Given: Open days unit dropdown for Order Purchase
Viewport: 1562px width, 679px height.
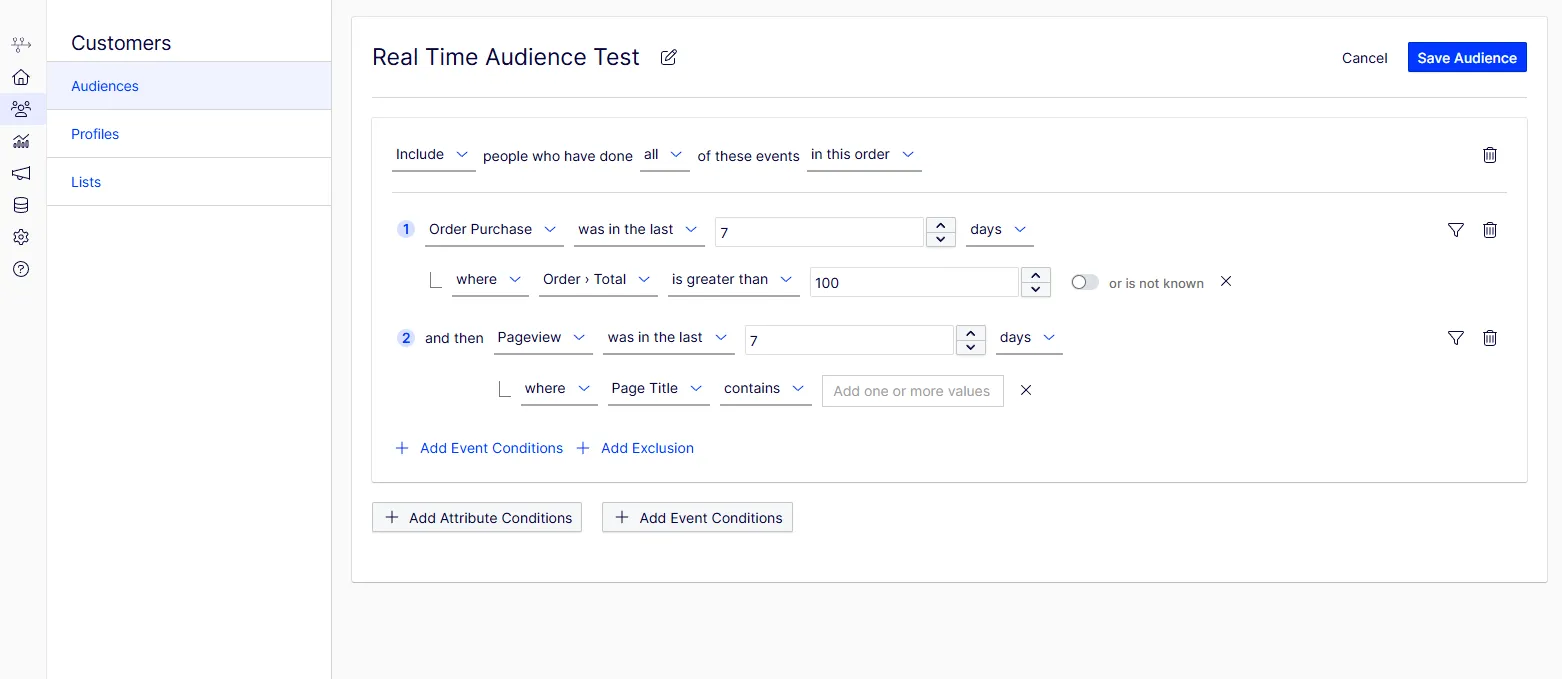Looking at the screenshot, I should [1000, 230].
